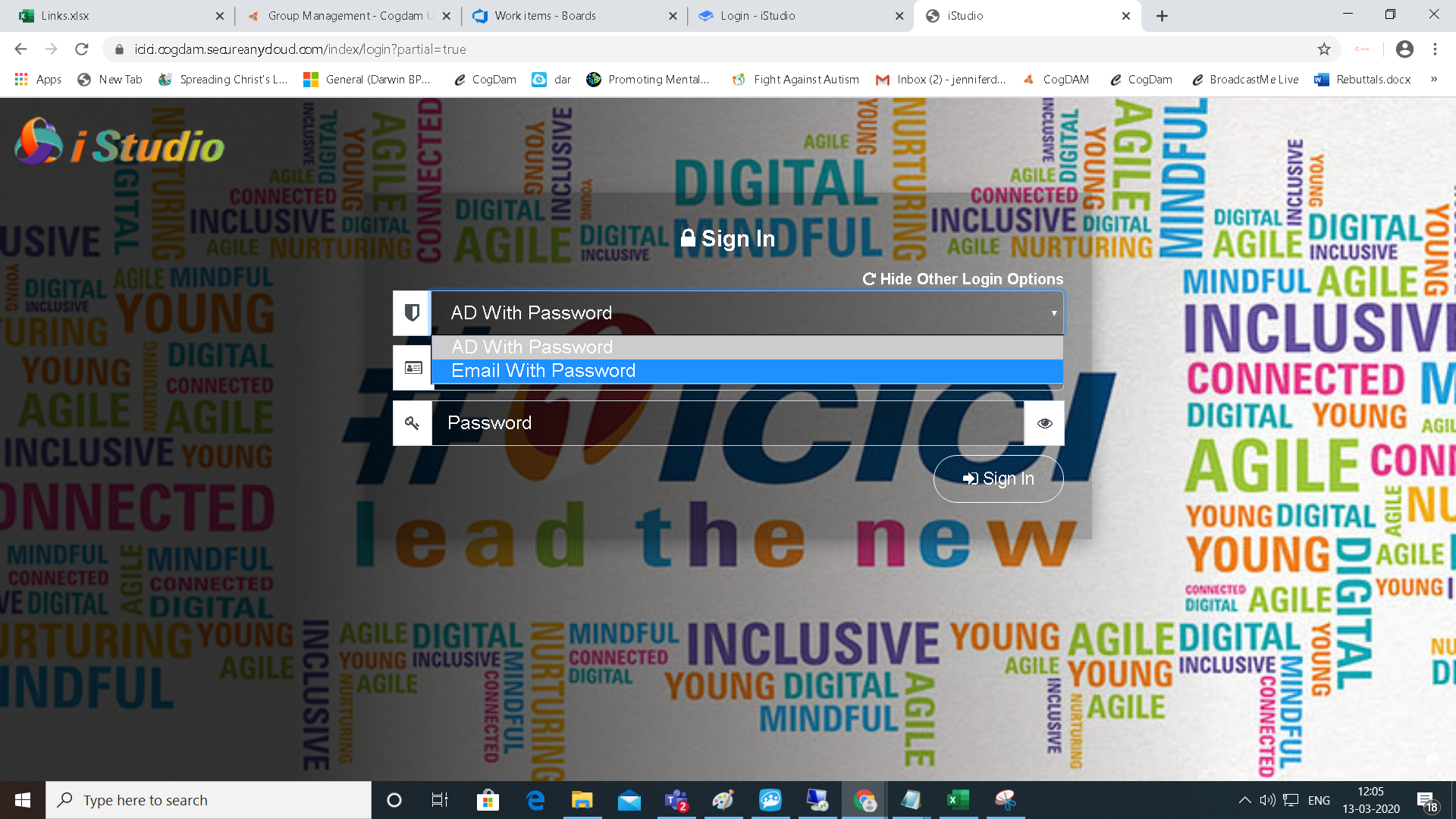Close the Links.xlsx tab
This screenshot has height=819, width=1456.
click(x=220, y=16)
